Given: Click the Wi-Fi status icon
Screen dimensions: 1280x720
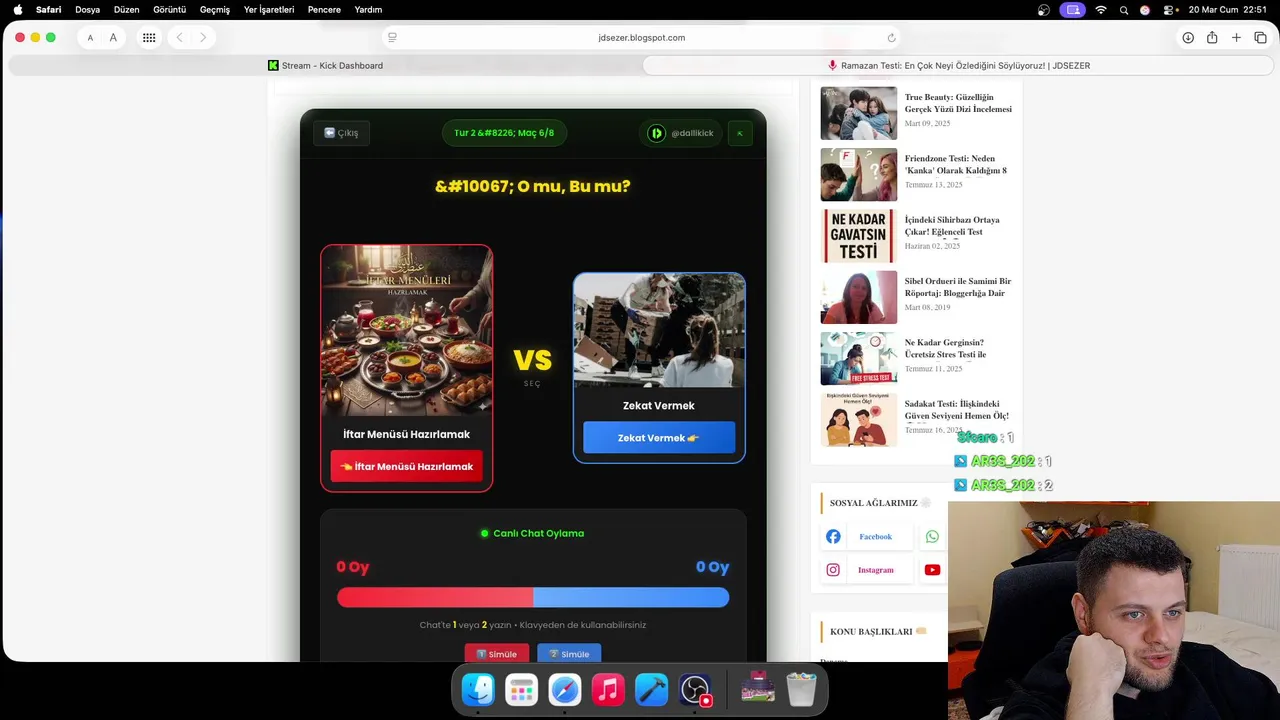Looking at the screenshot, I should pos(1101,10).
